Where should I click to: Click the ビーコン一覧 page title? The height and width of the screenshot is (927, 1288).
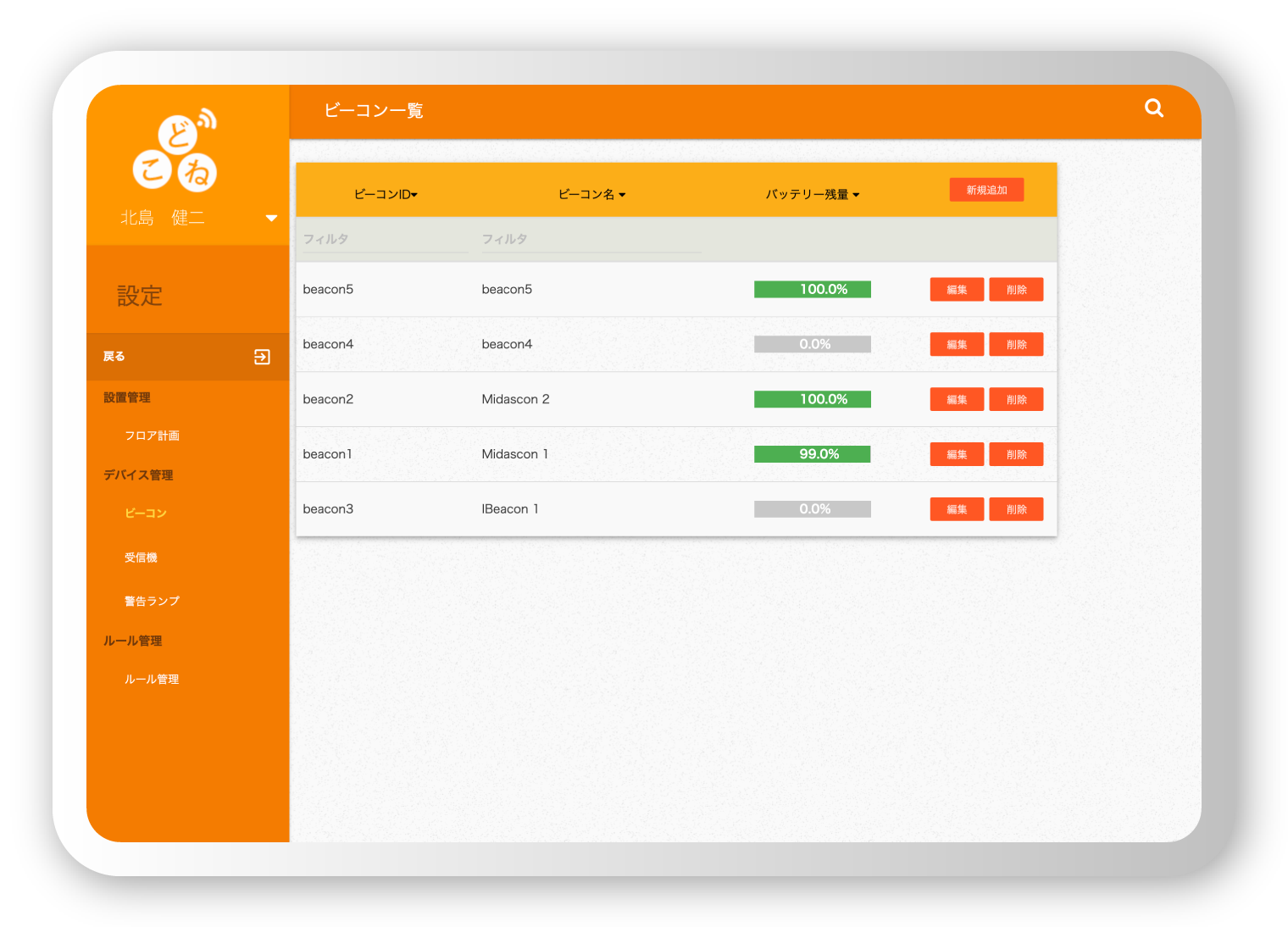point(374,110)
